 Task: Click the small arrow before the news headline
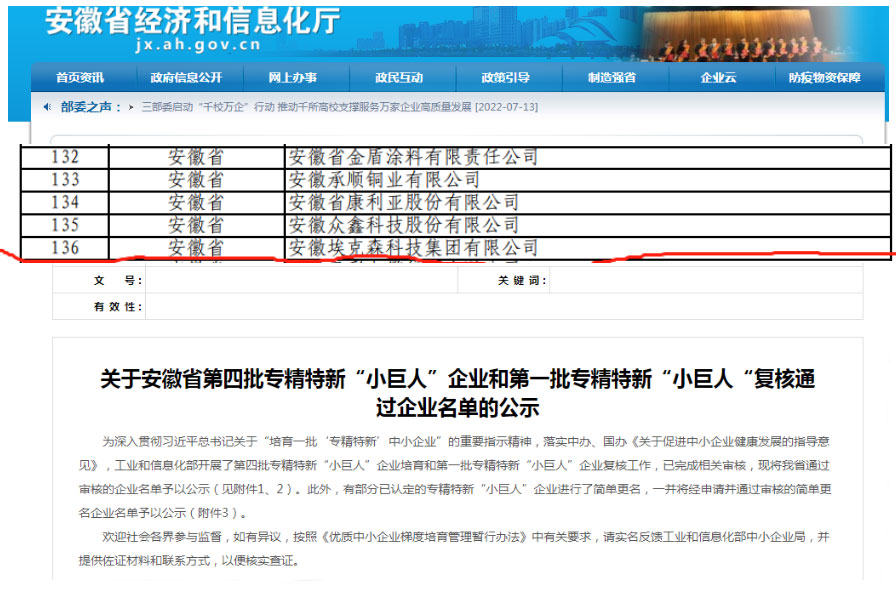[133, 107]
